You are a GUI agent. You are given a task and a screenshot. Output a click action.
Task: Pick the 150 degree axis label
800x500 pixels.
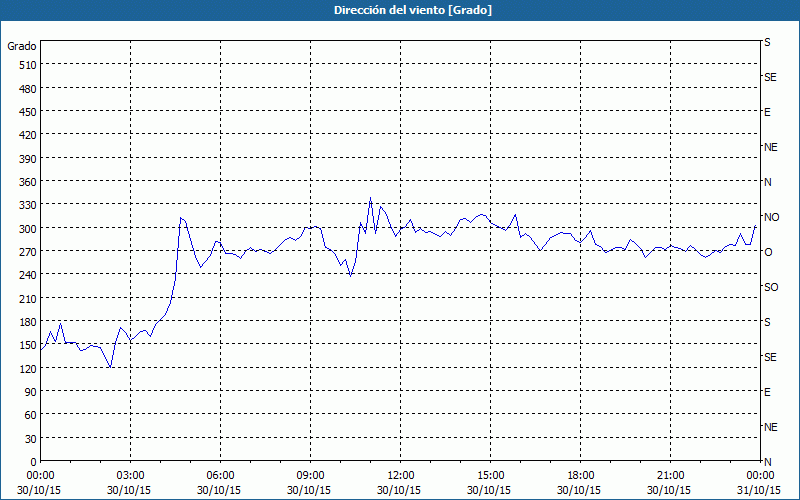pyautogui.click(x=28, y=345)
